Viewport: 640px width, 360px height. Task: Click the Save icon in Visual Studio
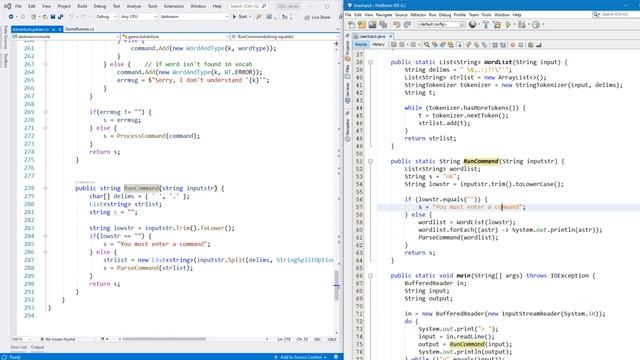pos(53,17)
